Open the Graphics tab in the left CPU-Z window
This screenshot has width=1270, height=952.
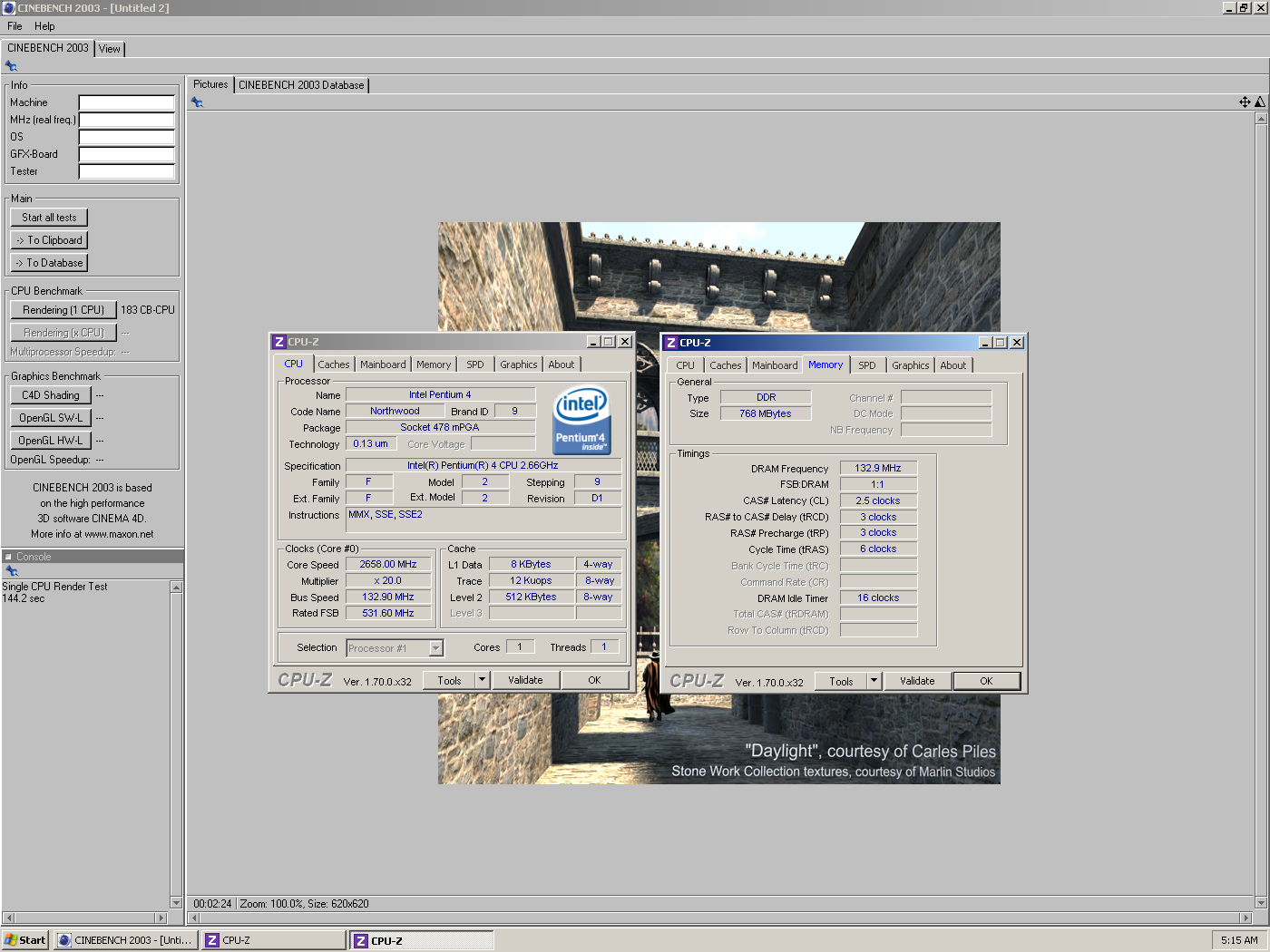pos(519,364)
